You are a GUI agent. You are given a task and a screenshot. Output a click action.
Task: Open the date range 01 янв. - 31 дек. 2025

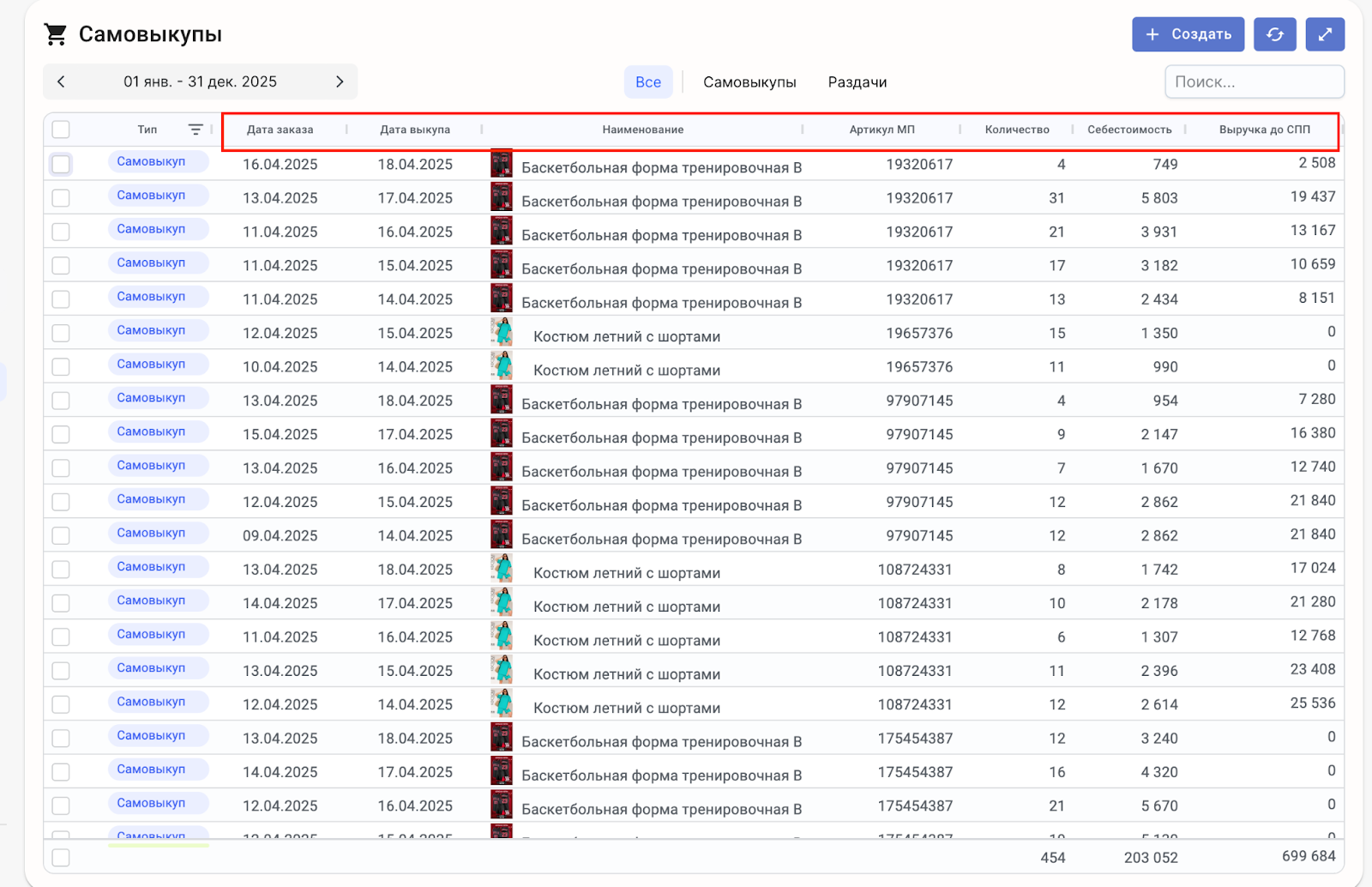[x=200, y=81]
